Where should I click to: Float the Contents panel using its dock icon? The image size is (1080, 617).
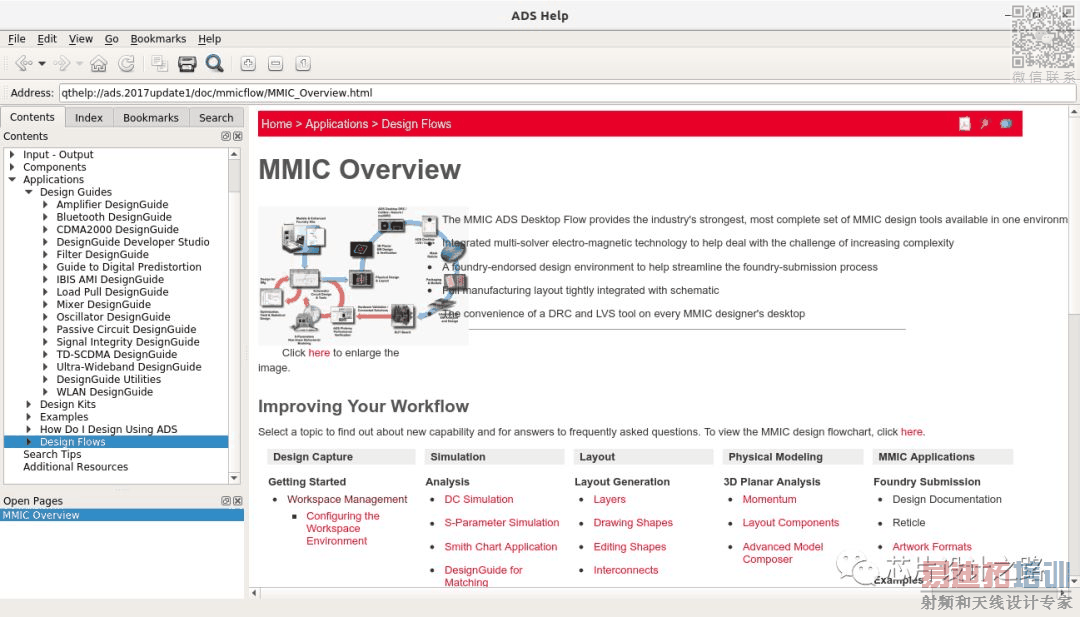225,136
